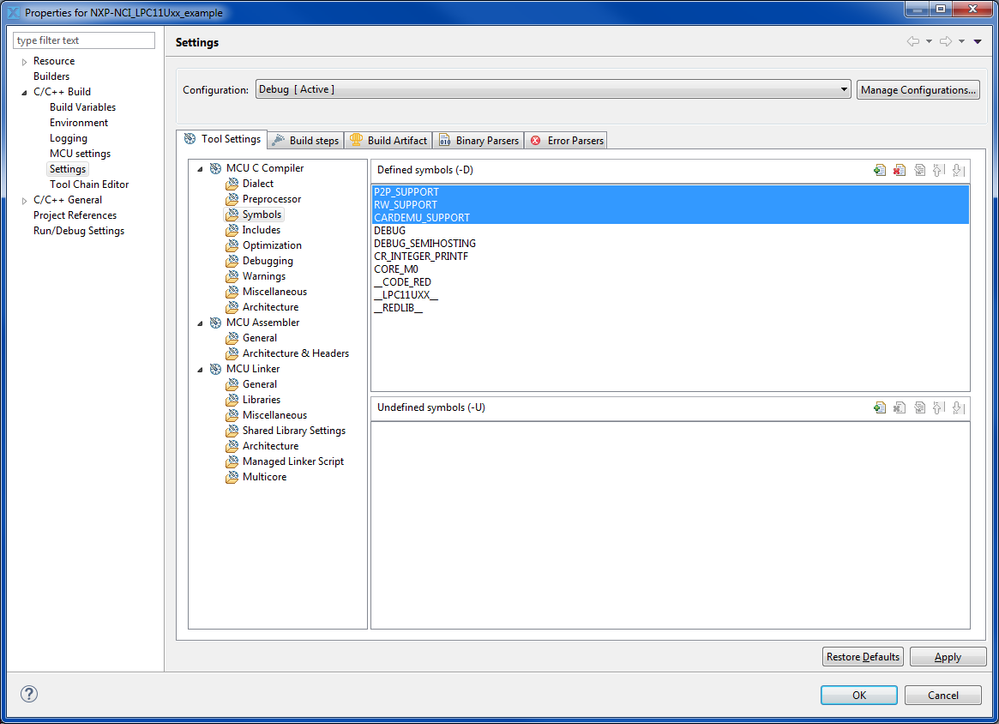Open Environment page in left tree
The width and height of the screenshot is (999, 724).
pos(79,122)
